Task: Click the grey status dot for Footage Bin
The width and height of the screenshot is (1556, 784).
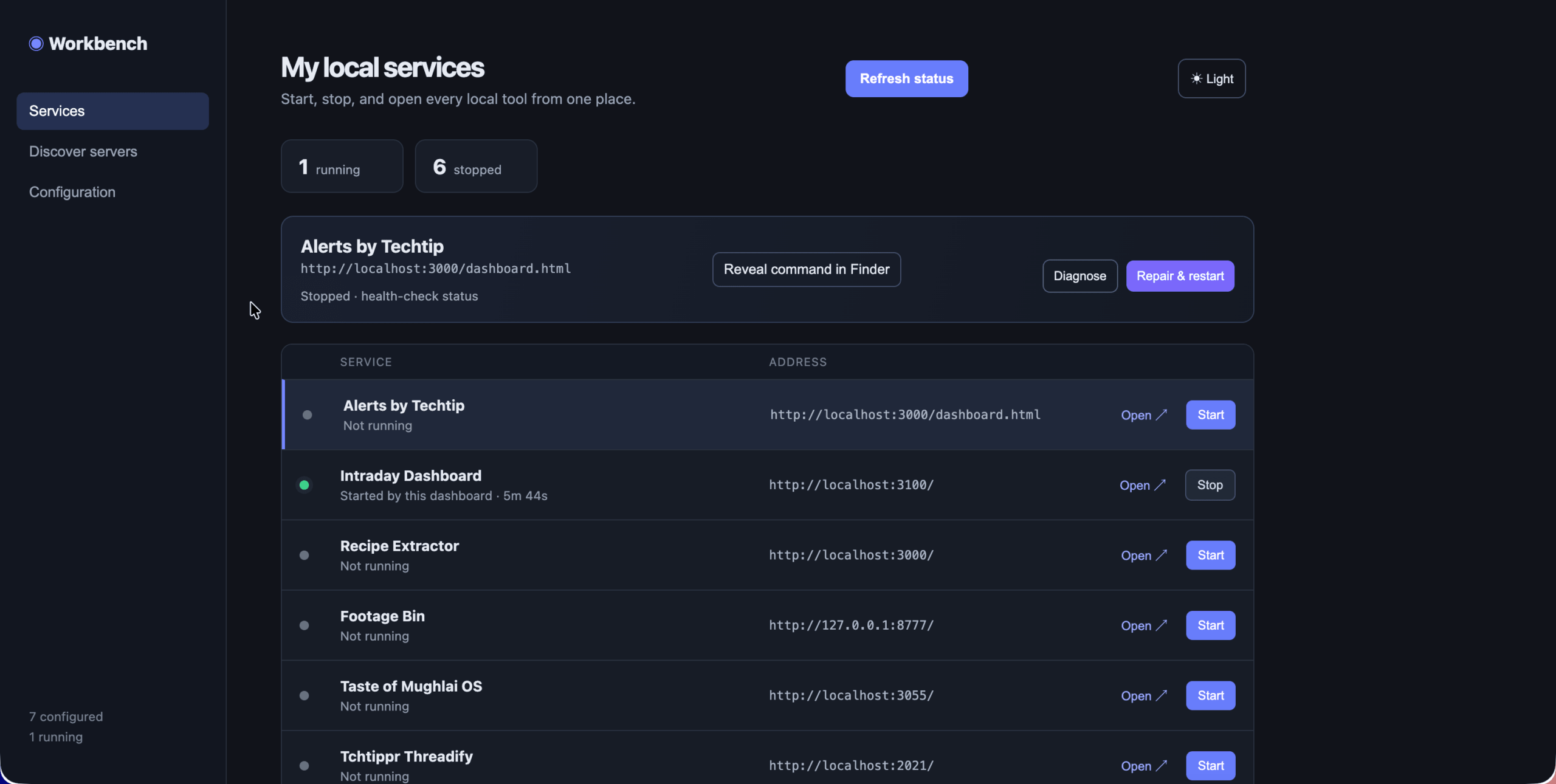Action: coord(305,625)
